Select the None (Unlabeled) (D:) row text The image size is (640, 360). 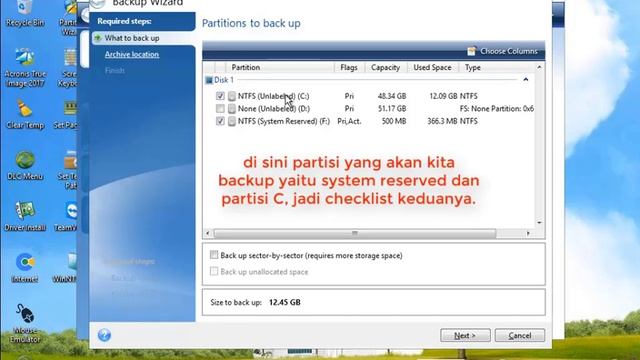point(273,109)
